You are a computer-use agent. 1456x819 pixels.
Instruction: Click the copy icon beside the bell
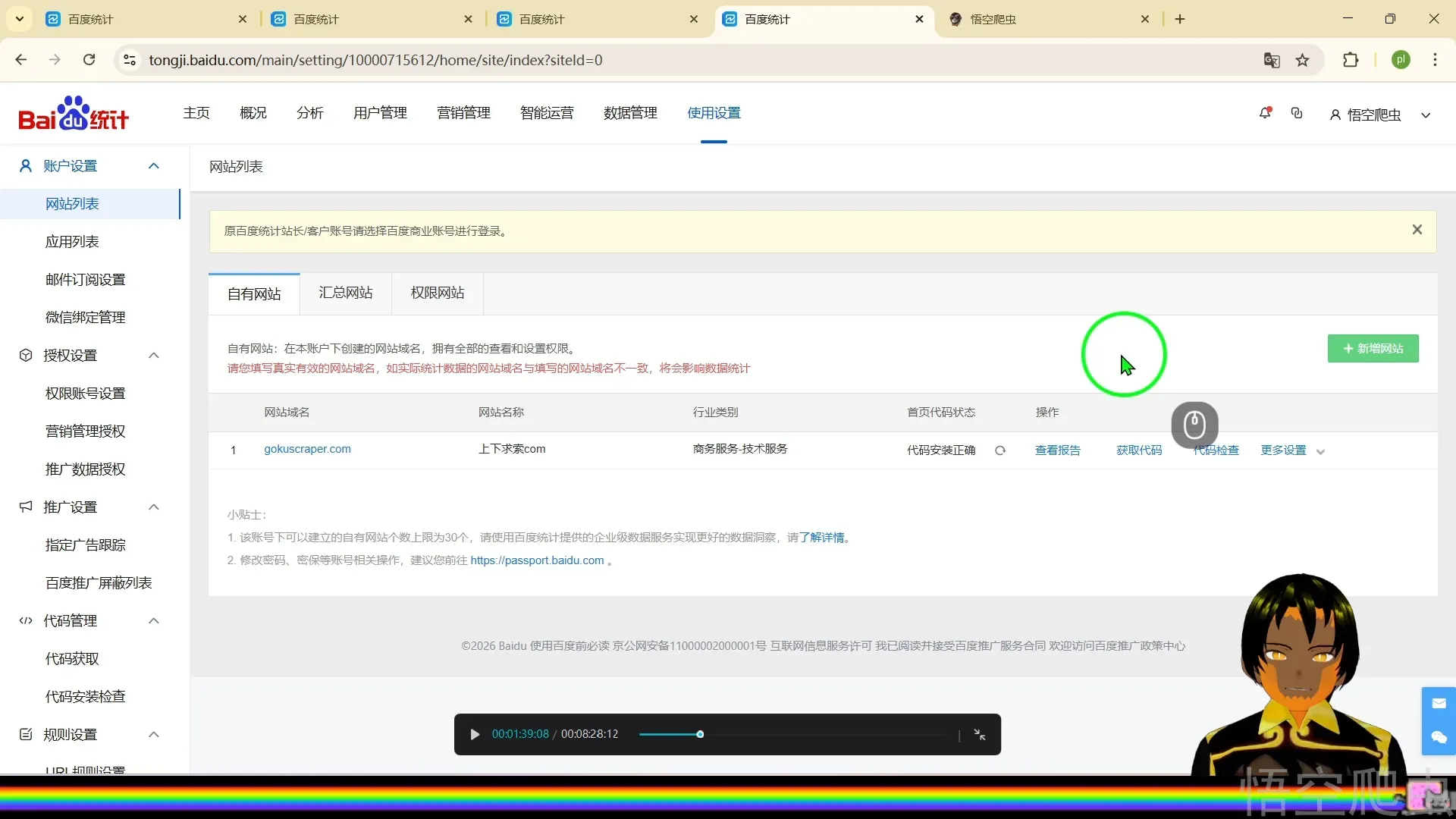[x=1297, y=113]
